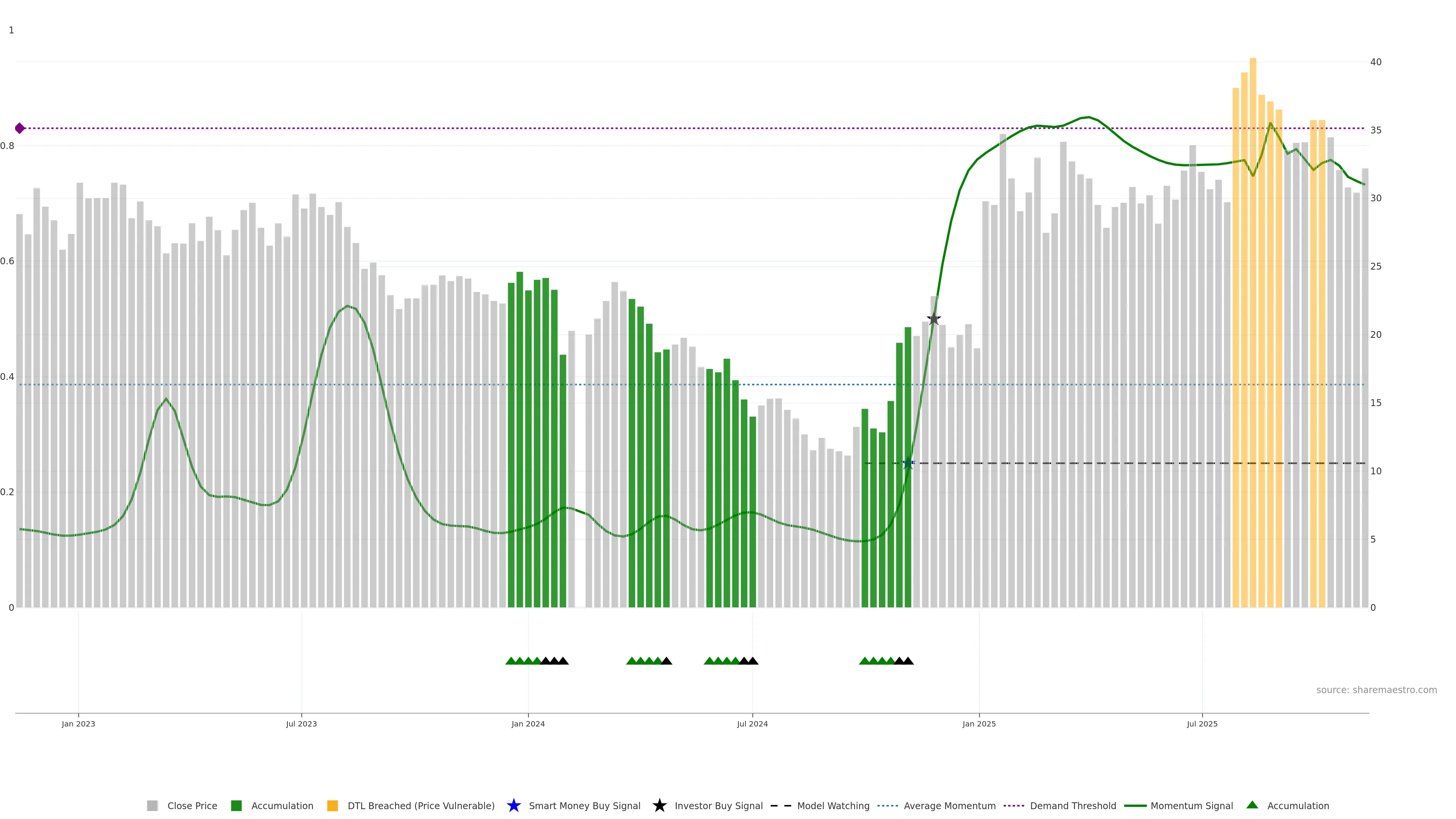Click the 40 label on the right axis
The image size is (1456, 819).
pyautogui.click(x=1376, y=62)
